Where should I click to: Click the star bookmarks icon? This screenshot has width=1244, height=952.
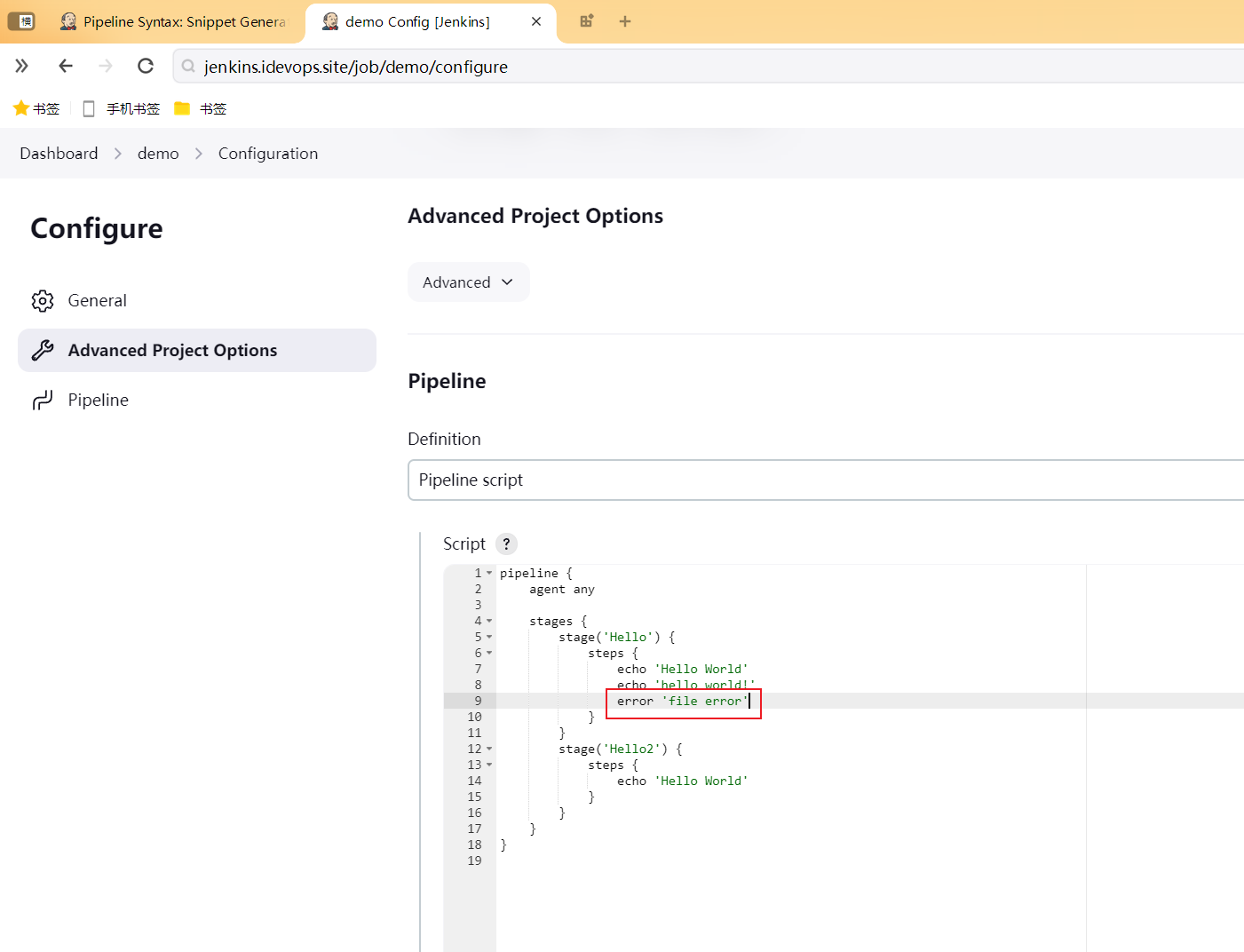click(21, 108)
